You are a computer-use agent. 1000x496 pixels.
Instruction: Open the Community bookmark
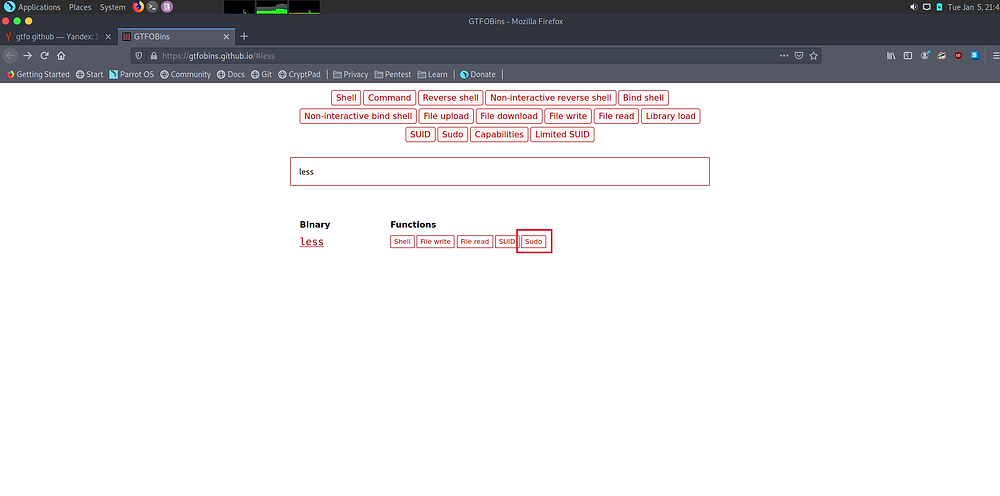[x=185, y=75]
